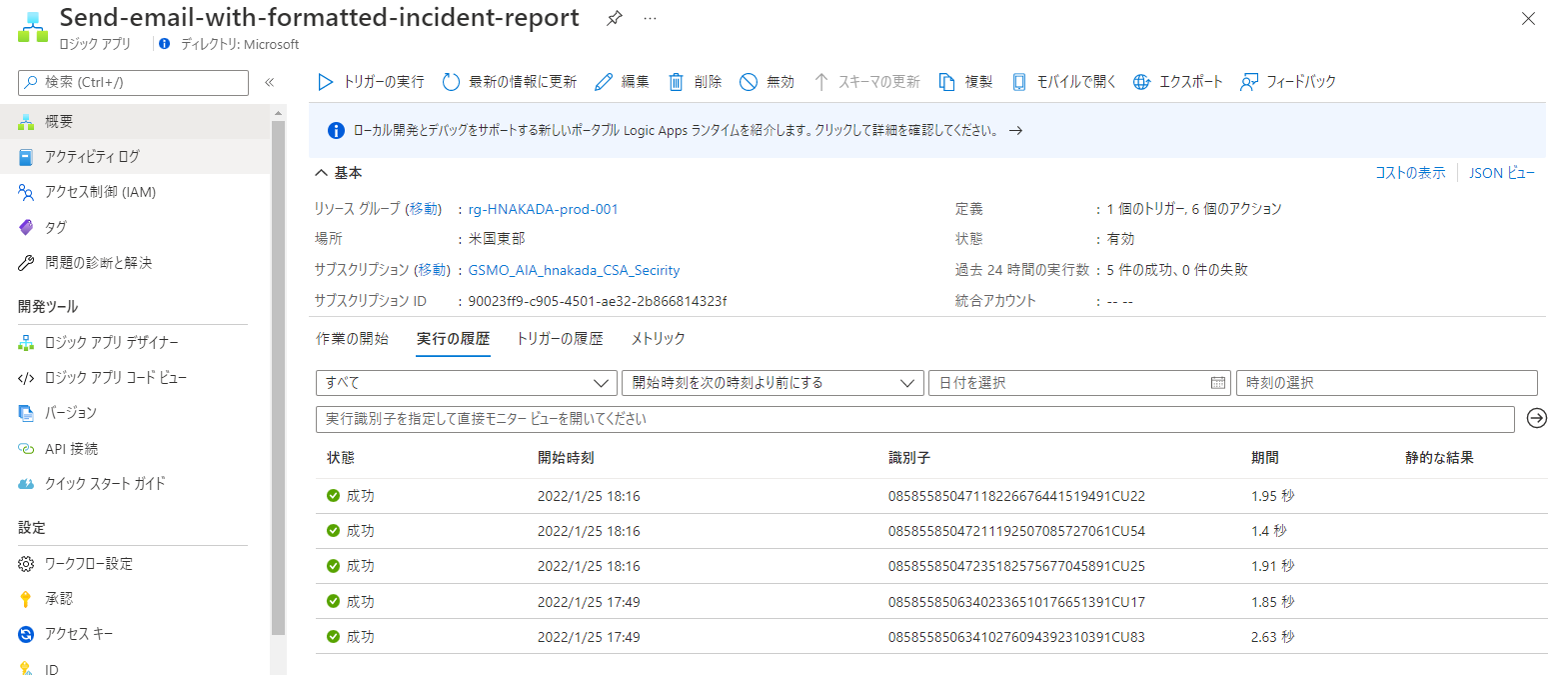Open アクティビティ ログ in the menu
This screenshot has height=675, width=1568.
(x=135, y=157)
